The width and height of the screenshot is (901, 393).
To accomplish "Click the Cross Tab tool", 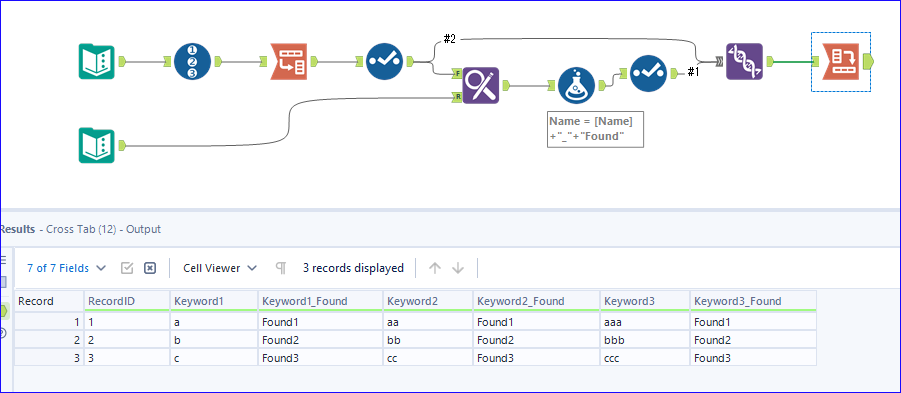I will pos(841,61).
